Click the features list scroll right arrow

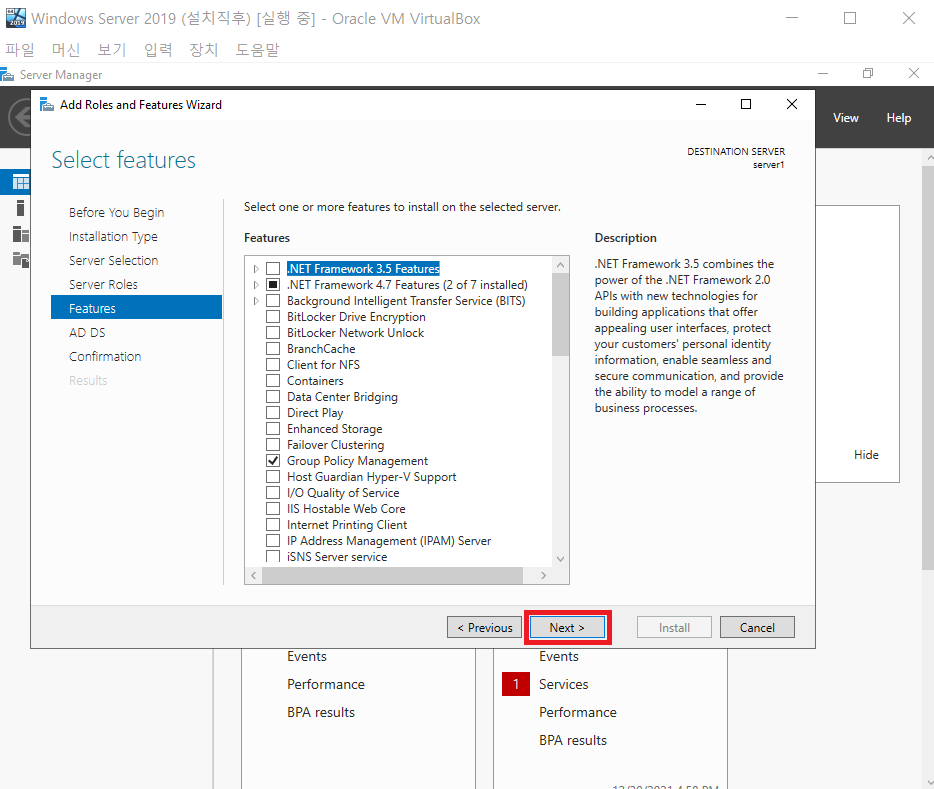point(543,575)
